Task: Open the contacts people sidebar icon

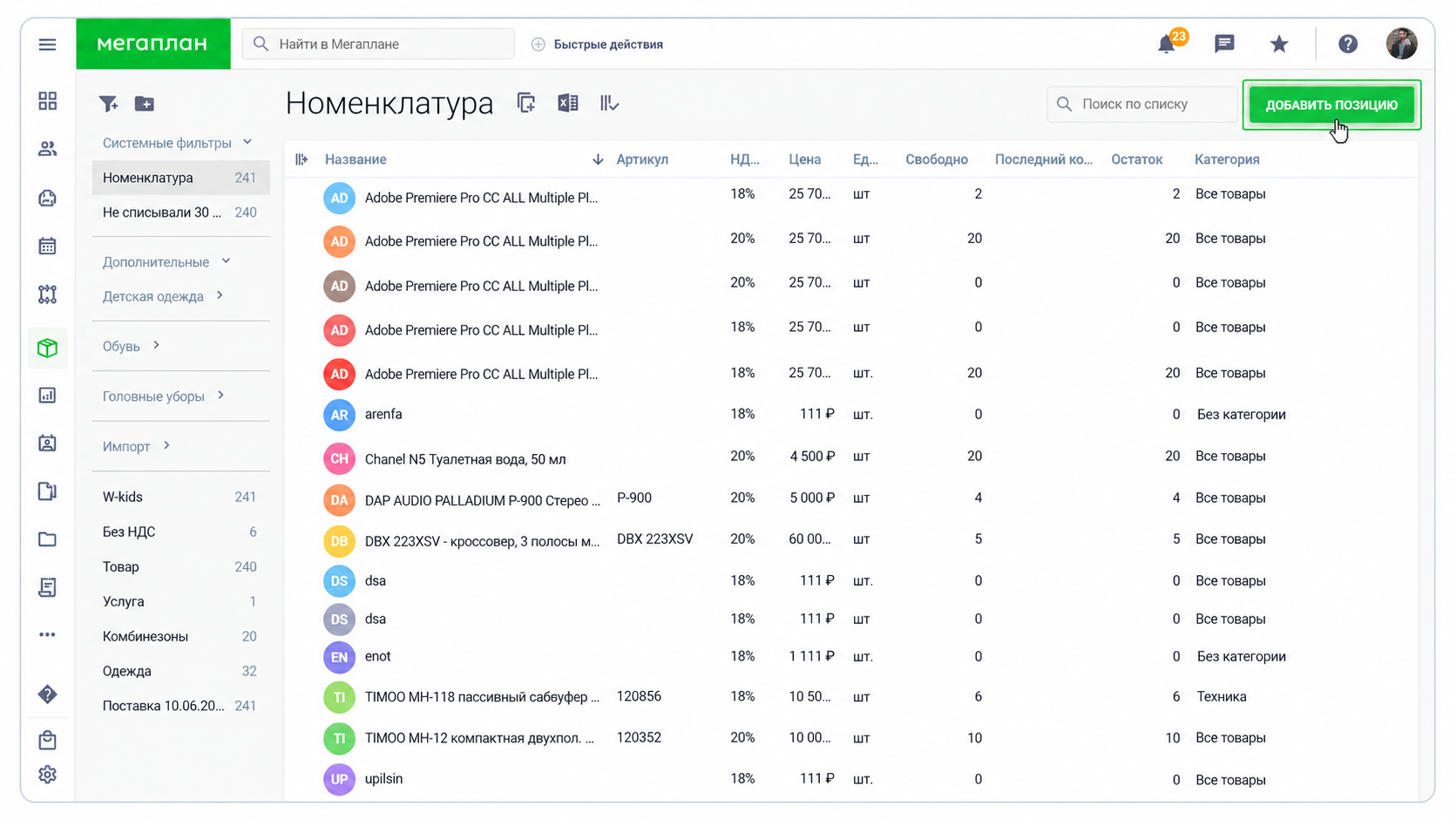Action: point(48,149)
